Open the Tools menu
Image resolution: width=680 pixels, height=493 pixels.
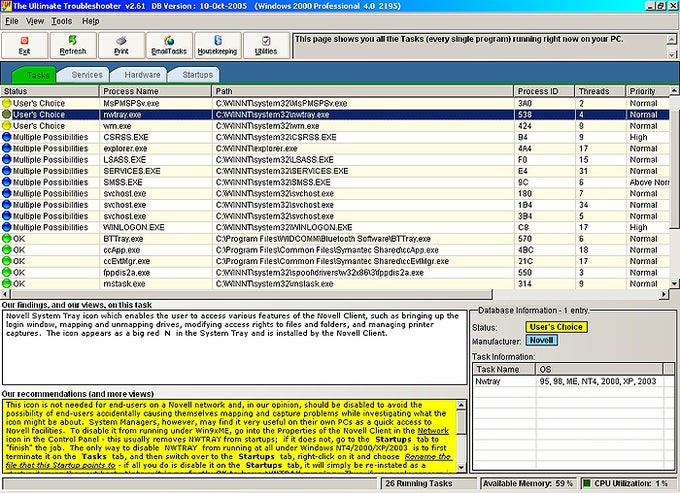click(x=62, y=21)
